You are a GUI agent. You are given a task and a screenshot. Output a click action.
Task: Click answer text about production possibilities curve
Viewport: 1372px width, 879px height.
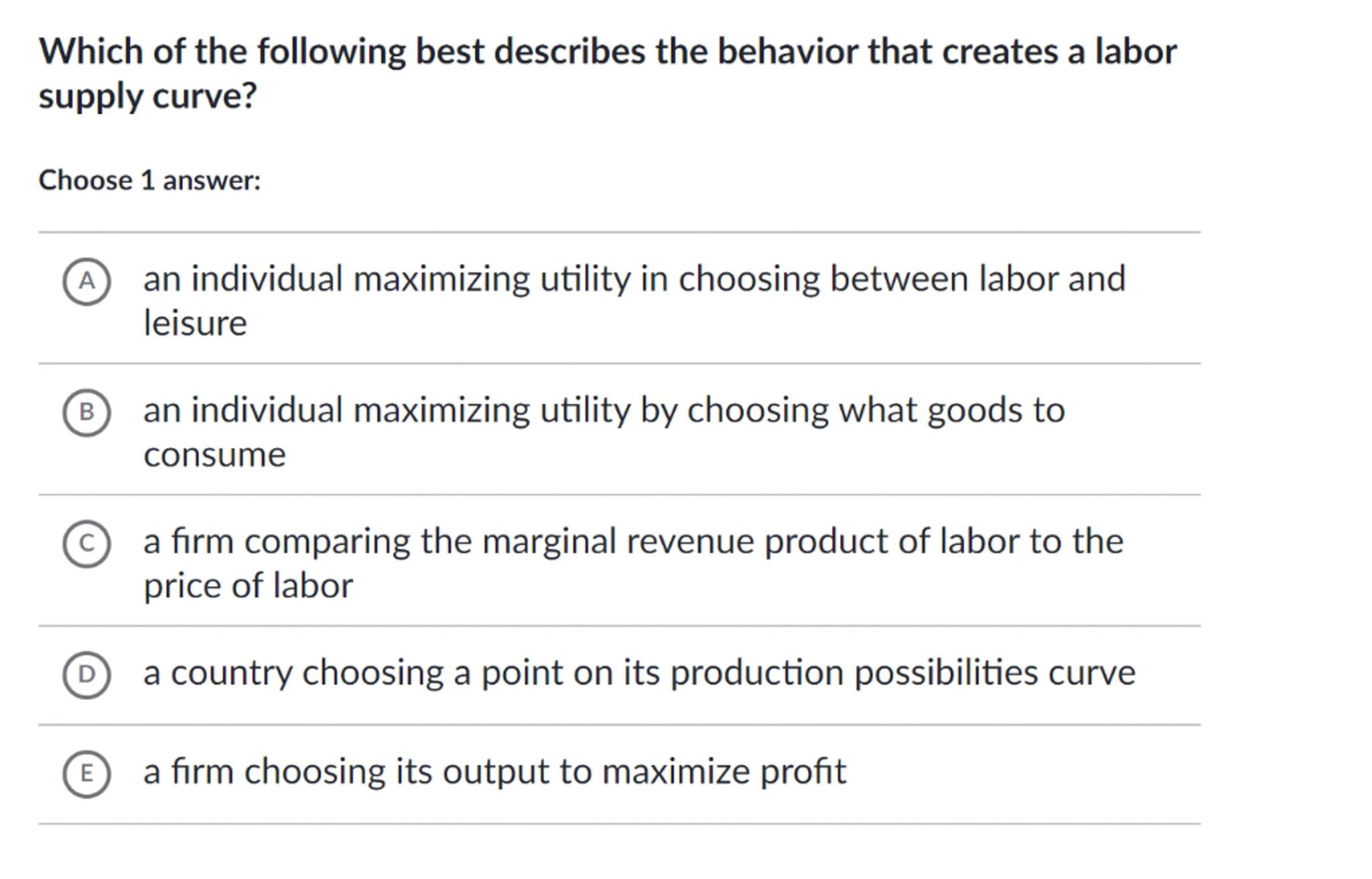(x=639, y=673)
